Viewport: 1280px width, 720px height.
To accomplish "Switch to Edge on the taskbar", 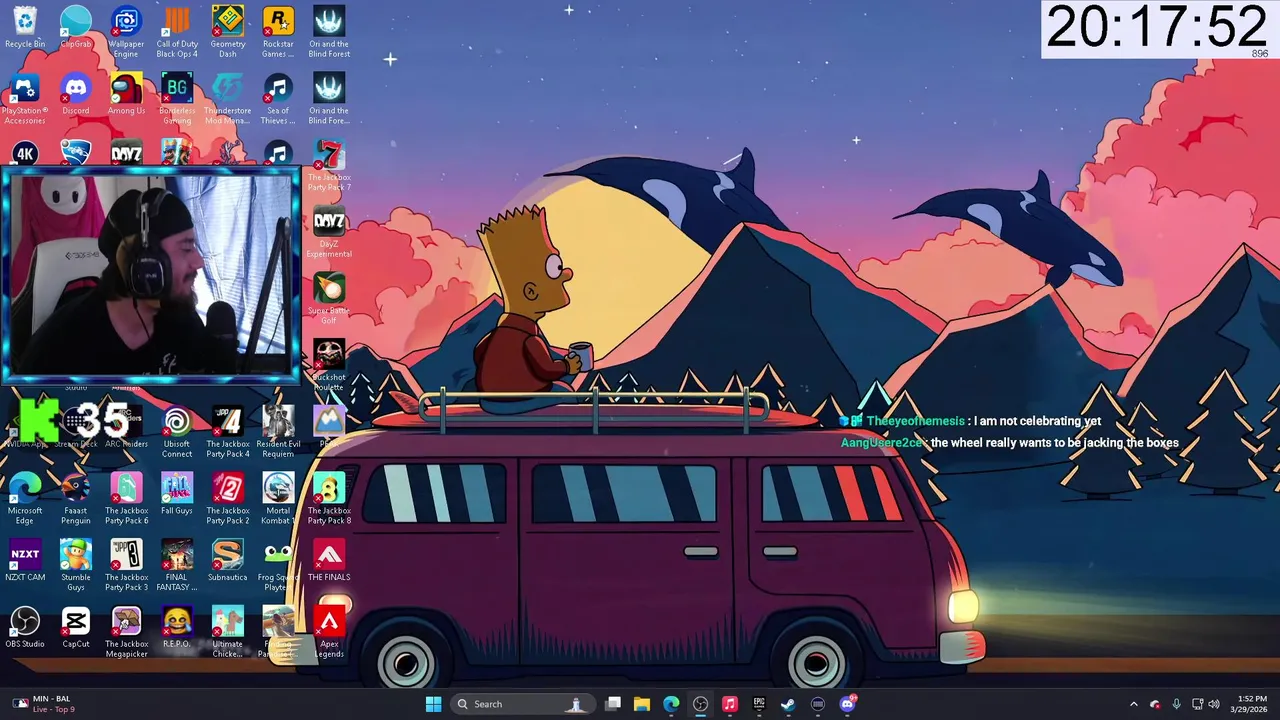I will [671, 704].
